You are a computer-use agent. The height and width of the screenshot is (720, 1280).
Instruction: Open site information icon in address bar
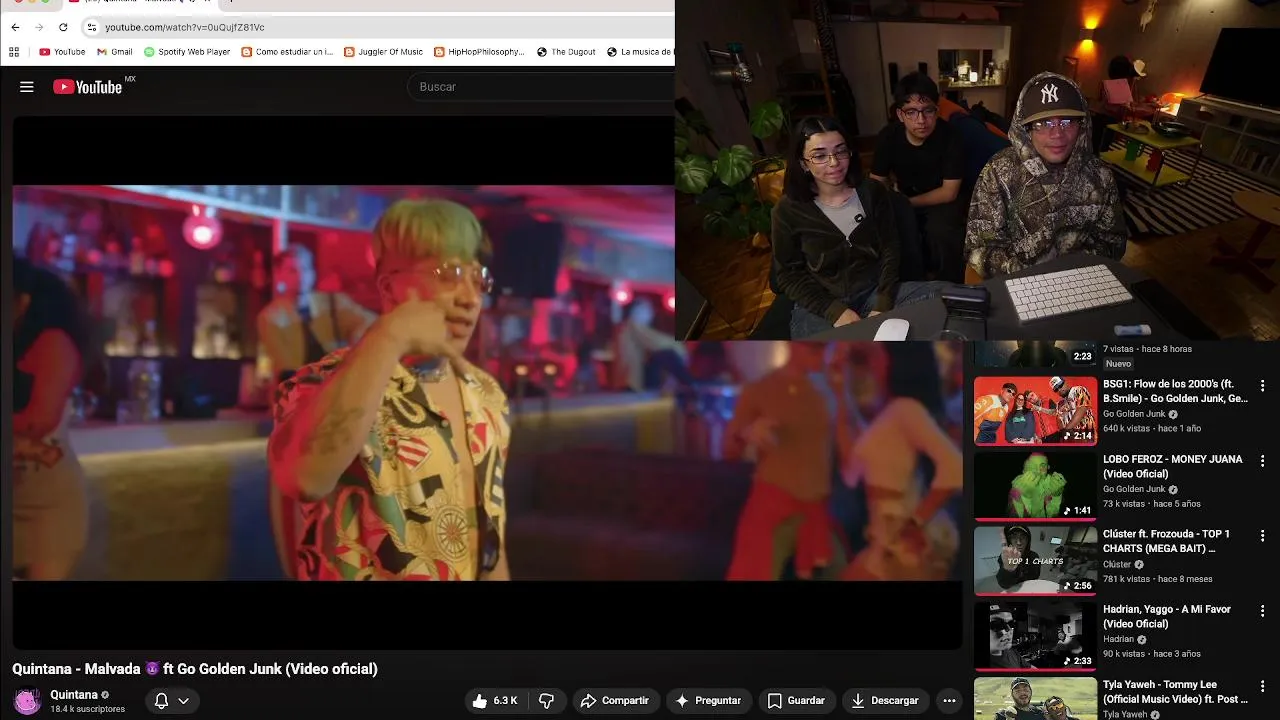(92, 27)
